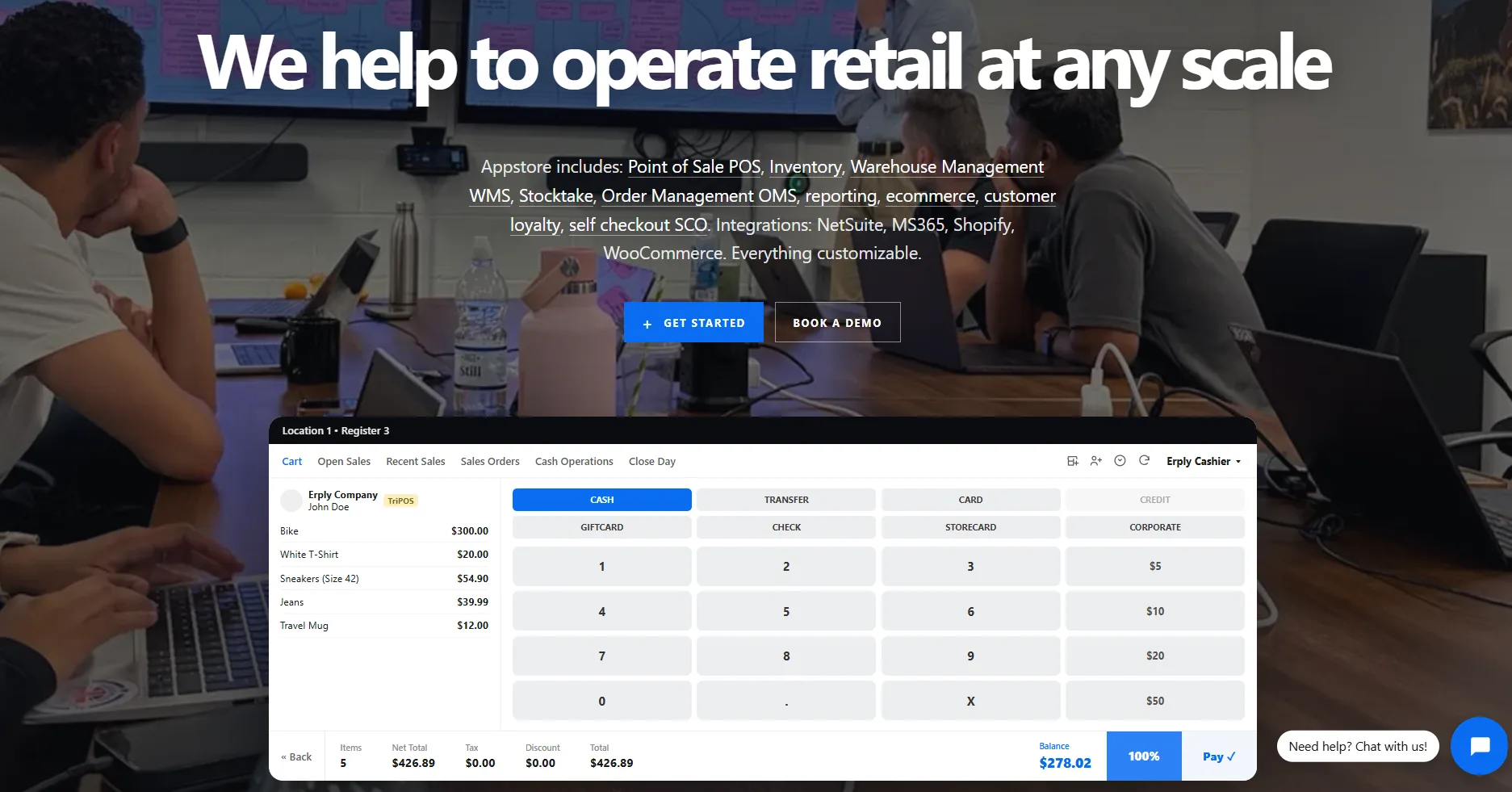This screenshot has width=1512, height=792.
Task: Select CREDIT payment method
Action: click(x=1155, y=500)
